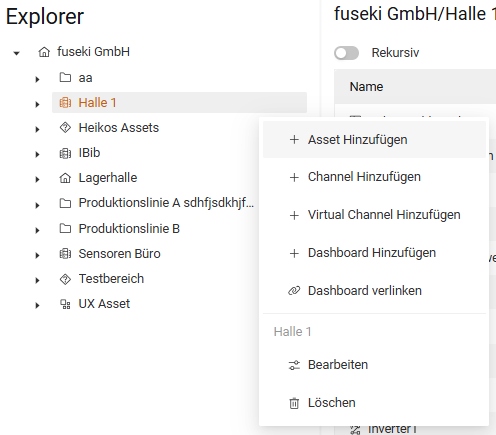Expand the Testbereich tree node

(37, 280)
